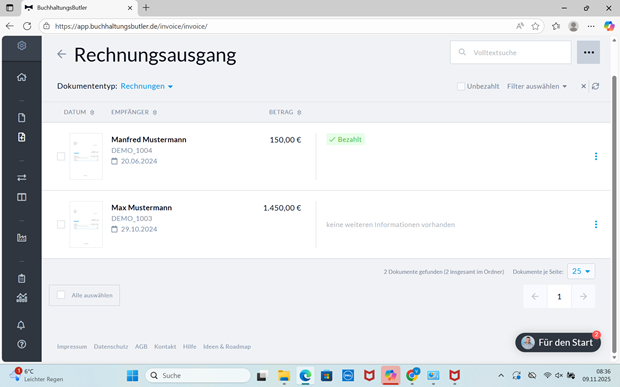Open the booking columns icon in the sidebar
The height and width of the screenshot is (387, 620).
click(x=22, y=197)
